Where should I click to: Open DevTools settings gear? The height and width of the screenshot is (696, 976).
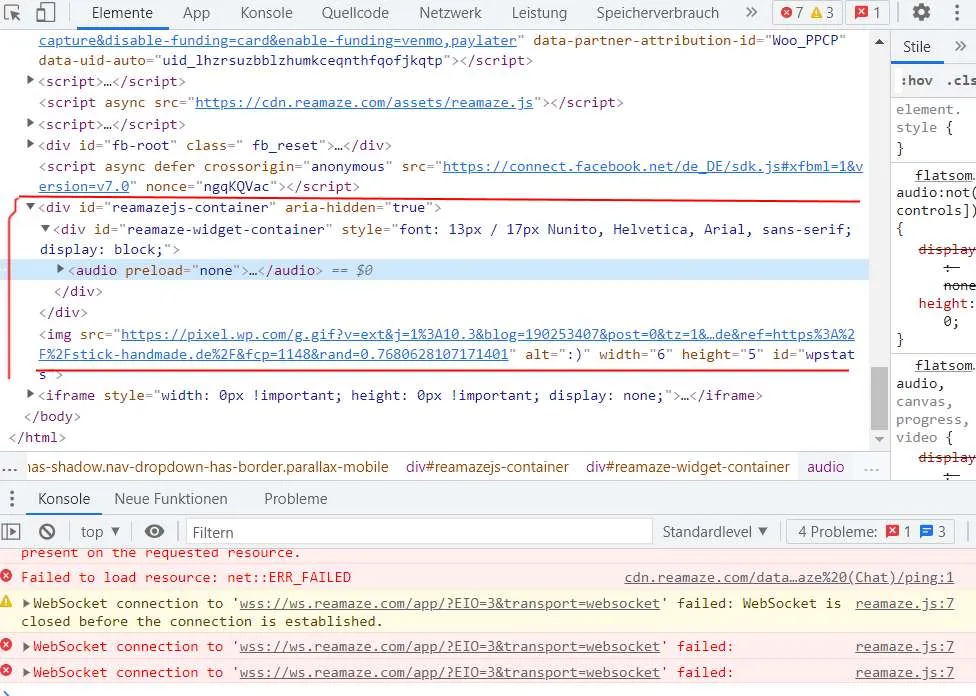tap(921, 12)
